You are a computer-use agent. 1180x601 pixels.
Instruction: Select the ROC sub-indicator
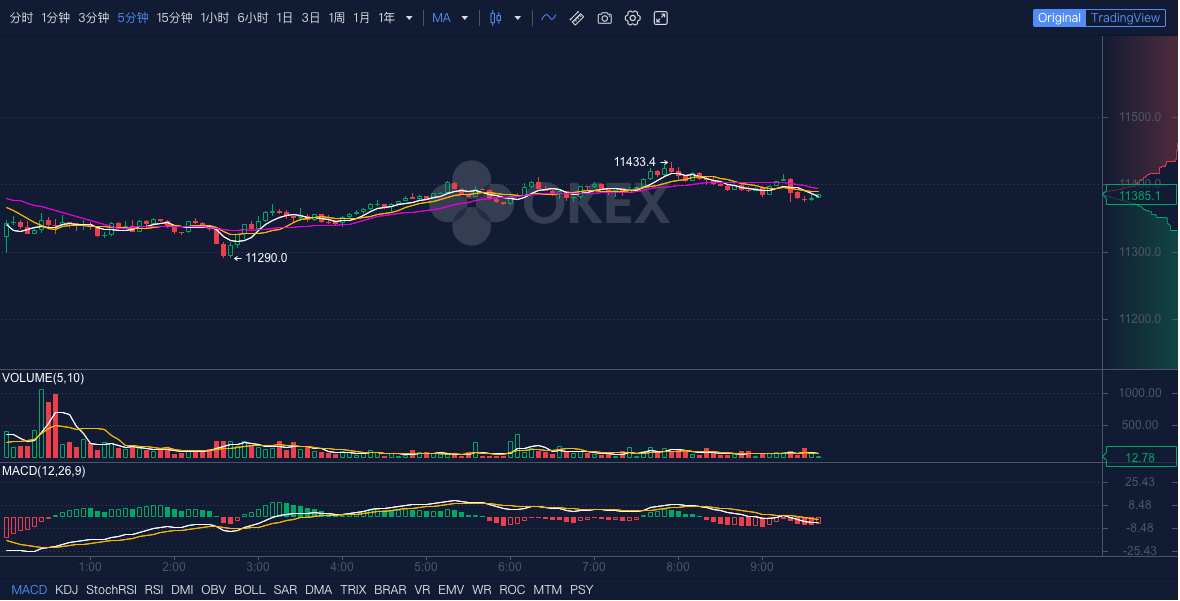pos(512,590)
